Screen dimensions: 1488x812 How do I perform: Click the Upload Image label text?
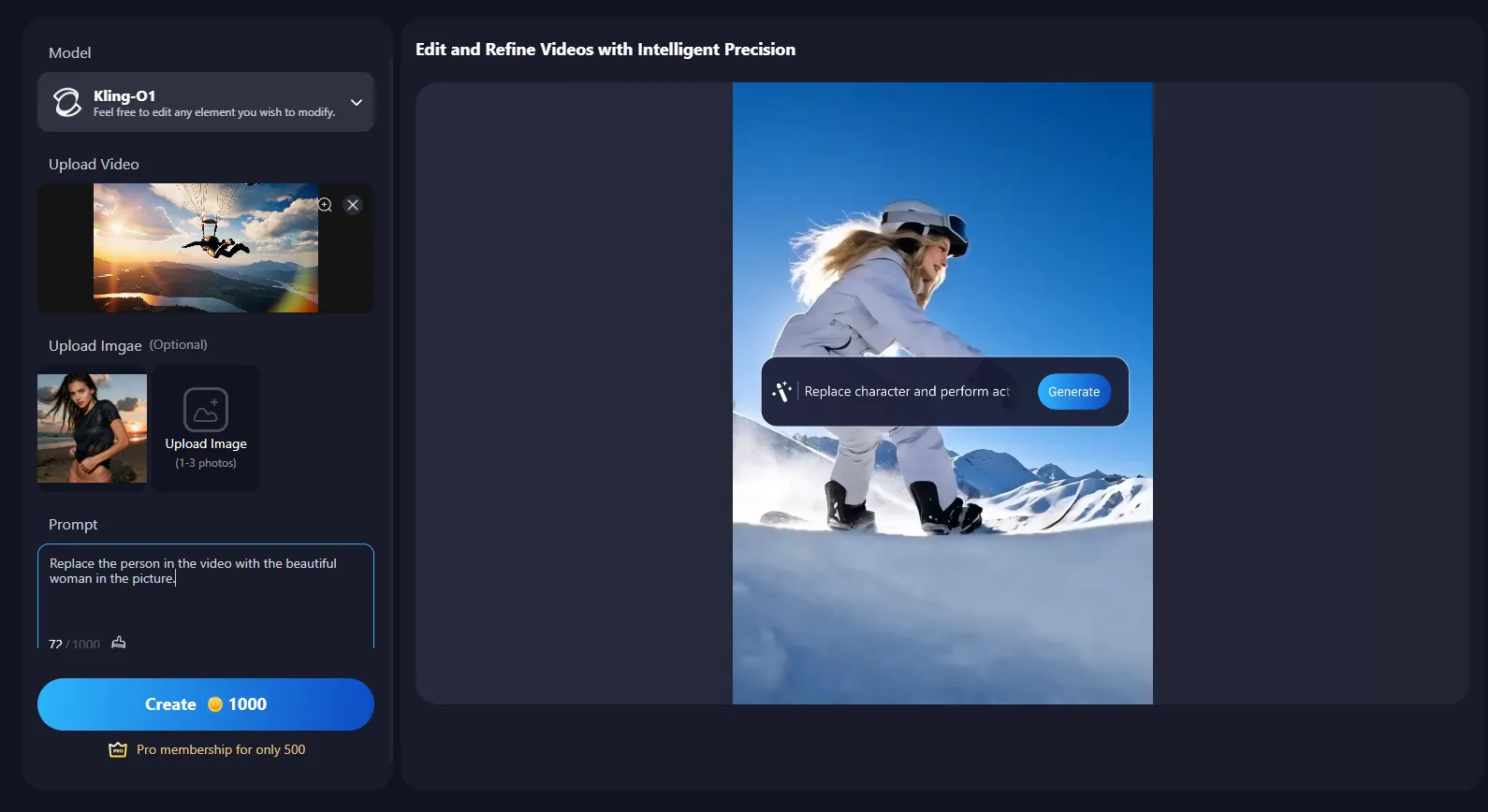pyautogui.click(x=206, y=444)
